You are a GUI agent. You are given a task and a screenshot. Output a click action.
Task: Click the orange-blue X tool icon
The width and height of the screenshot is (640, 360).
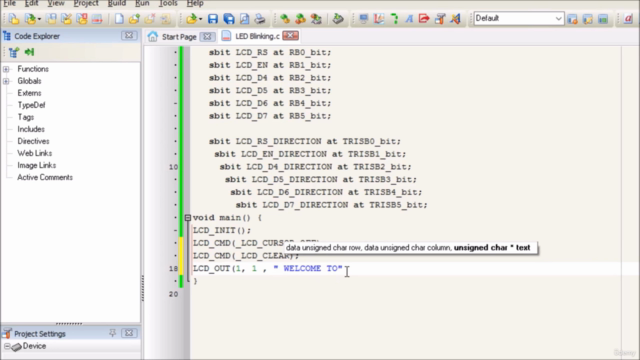(x=456, y=19)
